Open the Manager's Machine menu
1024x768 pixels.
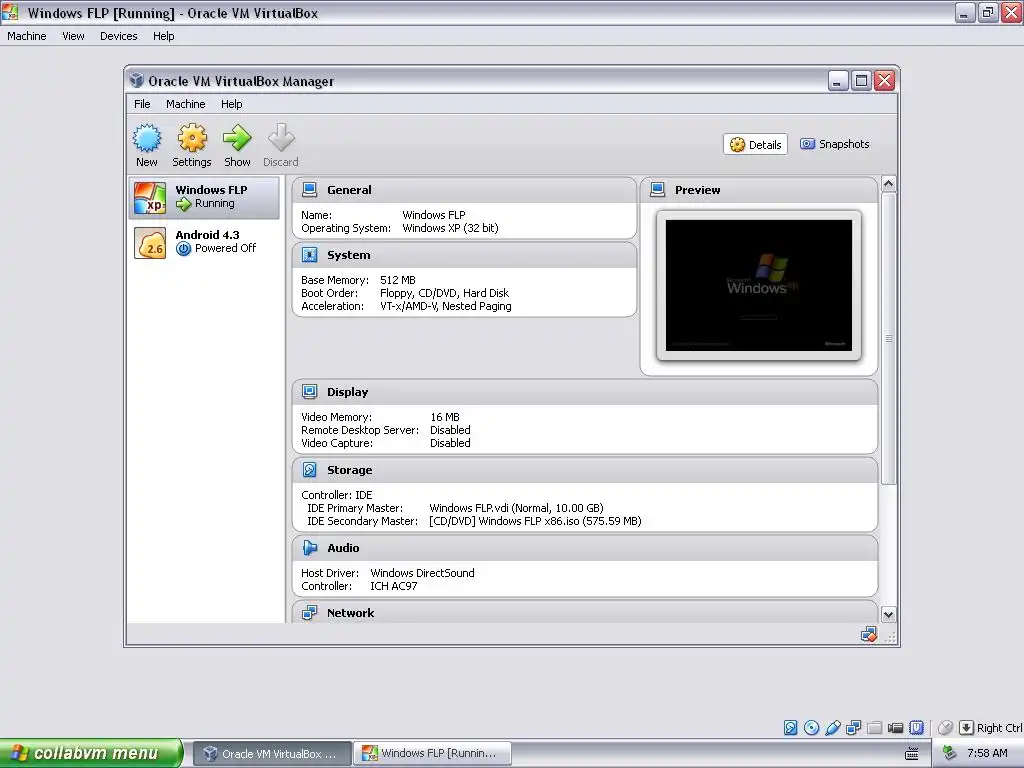tap(185, 104)
